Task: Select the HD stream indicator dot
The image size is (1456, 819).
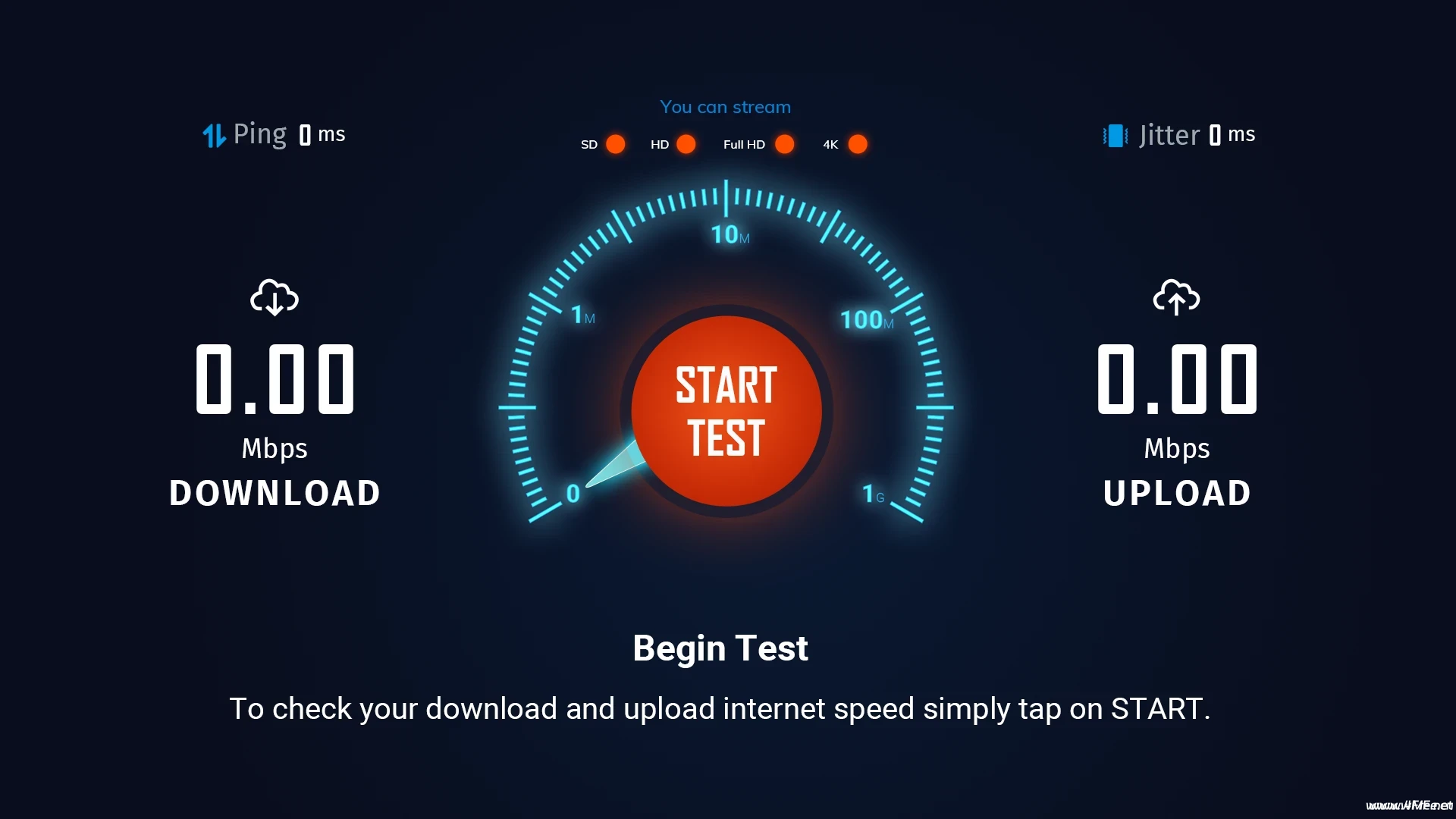Action: pyautogui.click(x=686, y=144)
